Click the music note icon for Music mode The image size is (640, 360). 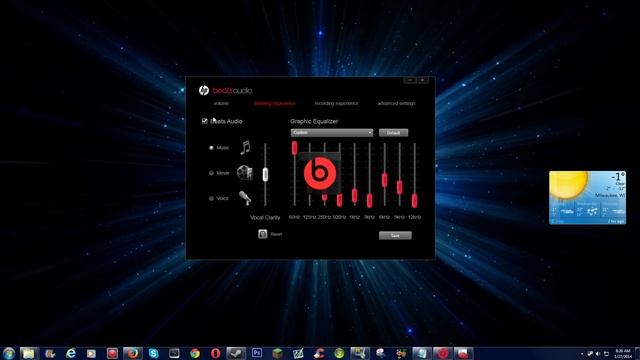tap(245, 147)
